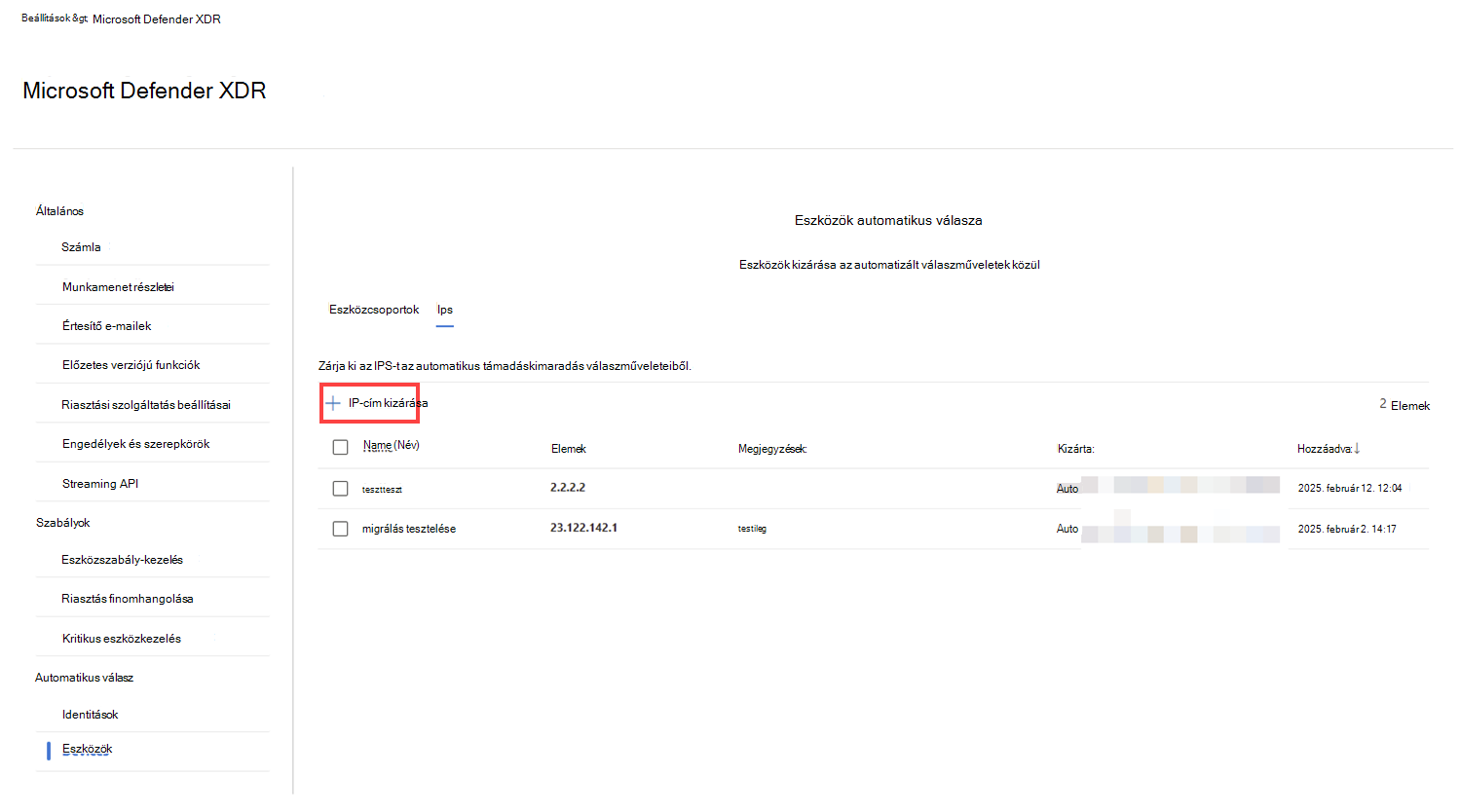Sort by the Megjegyzések column header
Image resolution: width=1460 pixels, height=812 pixels.
tap(772, 449)
